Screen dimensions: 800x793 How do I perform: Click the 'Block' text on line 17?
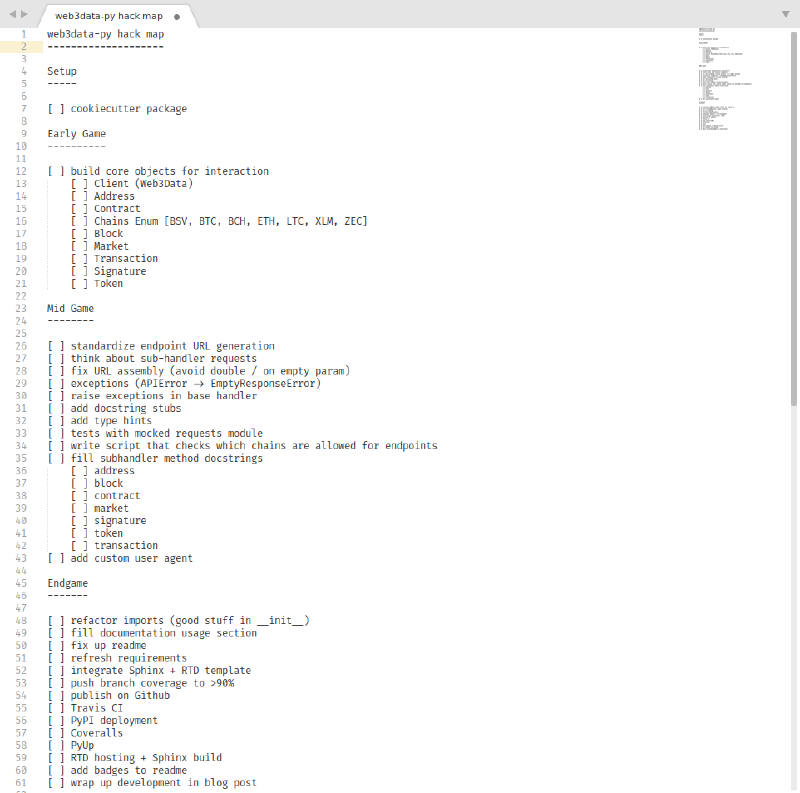tap(108, 234)
